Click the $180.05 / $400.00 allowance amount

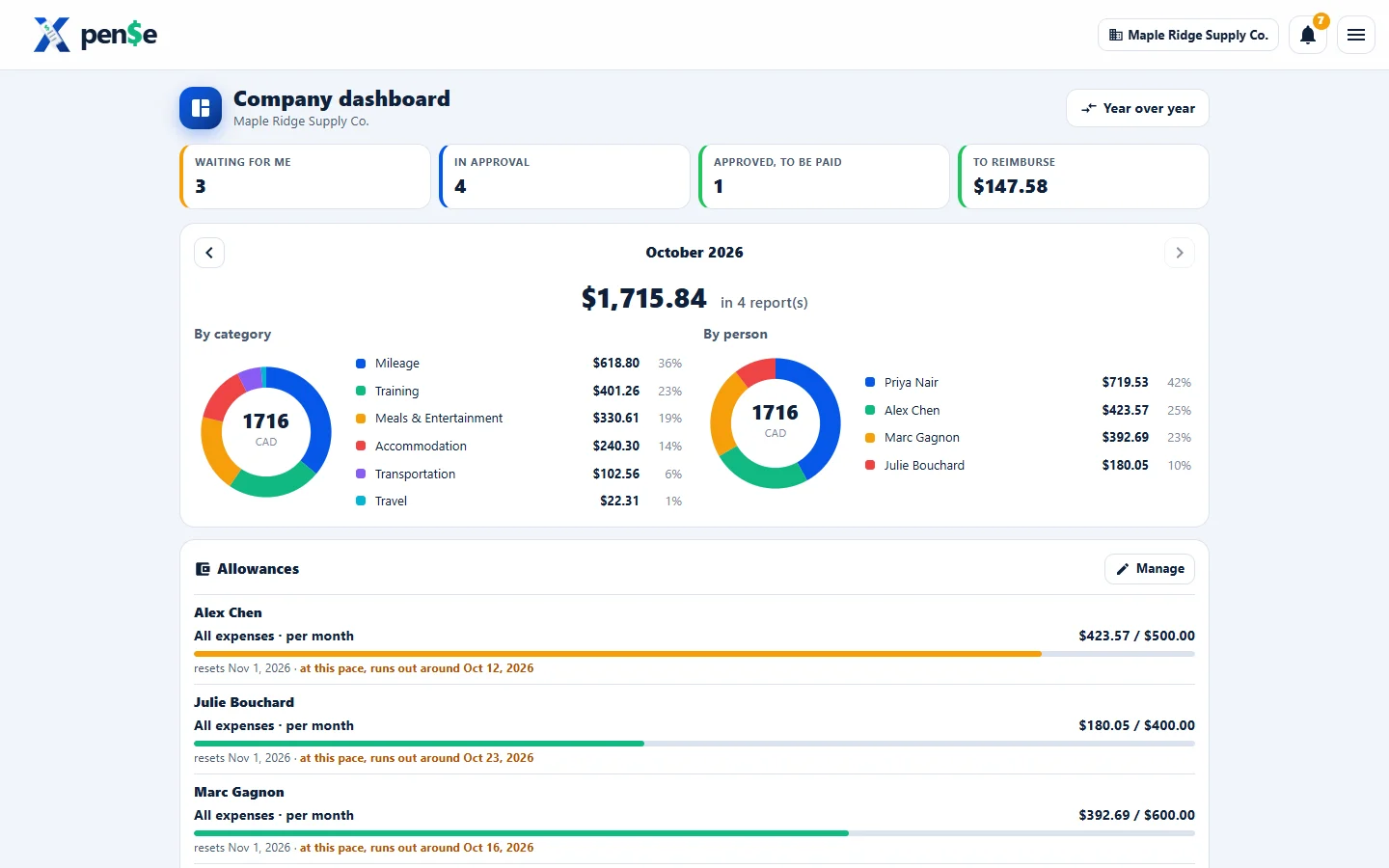coord(1136,725)
